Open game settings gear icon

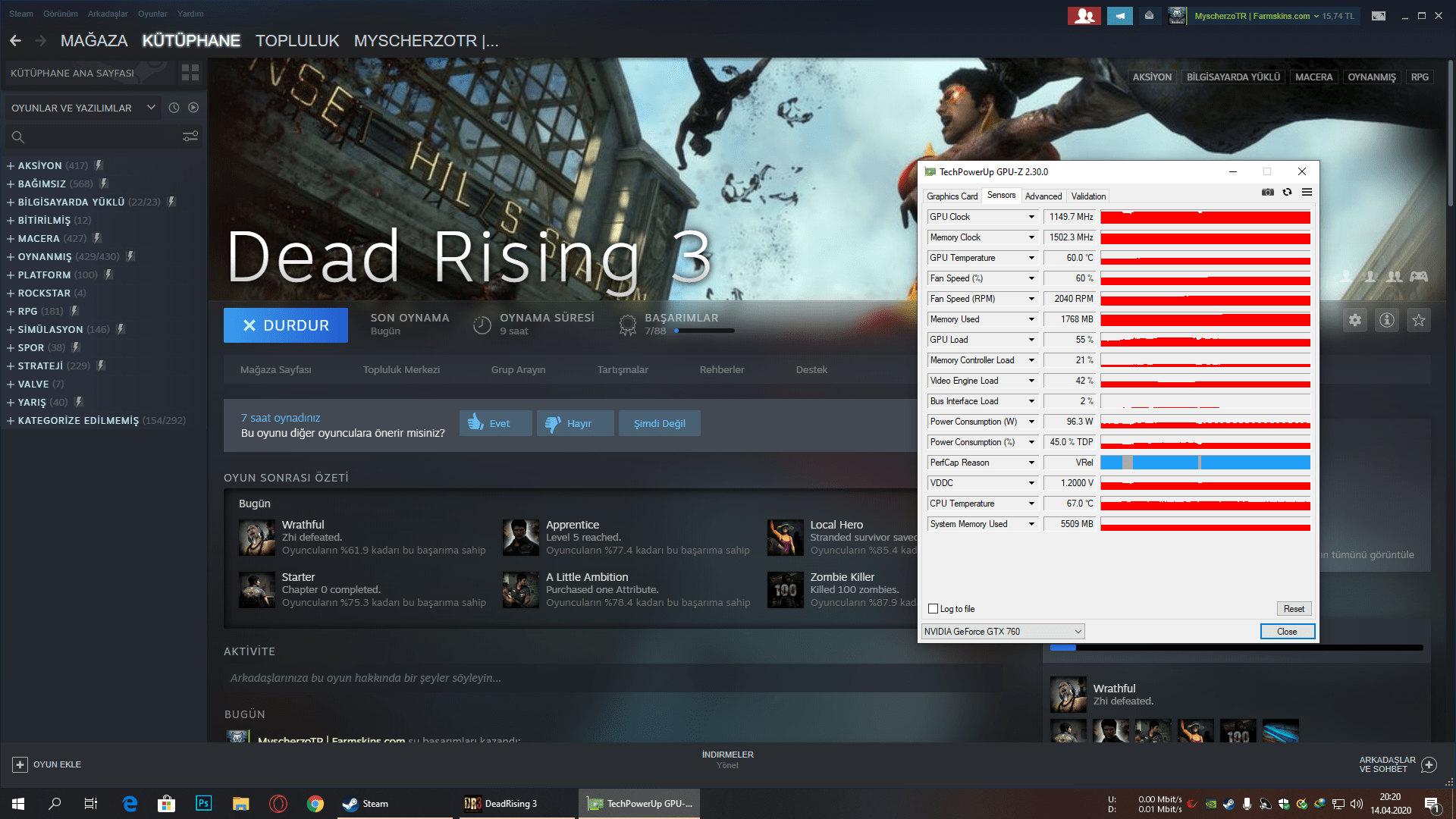(x=1355, y=321)
